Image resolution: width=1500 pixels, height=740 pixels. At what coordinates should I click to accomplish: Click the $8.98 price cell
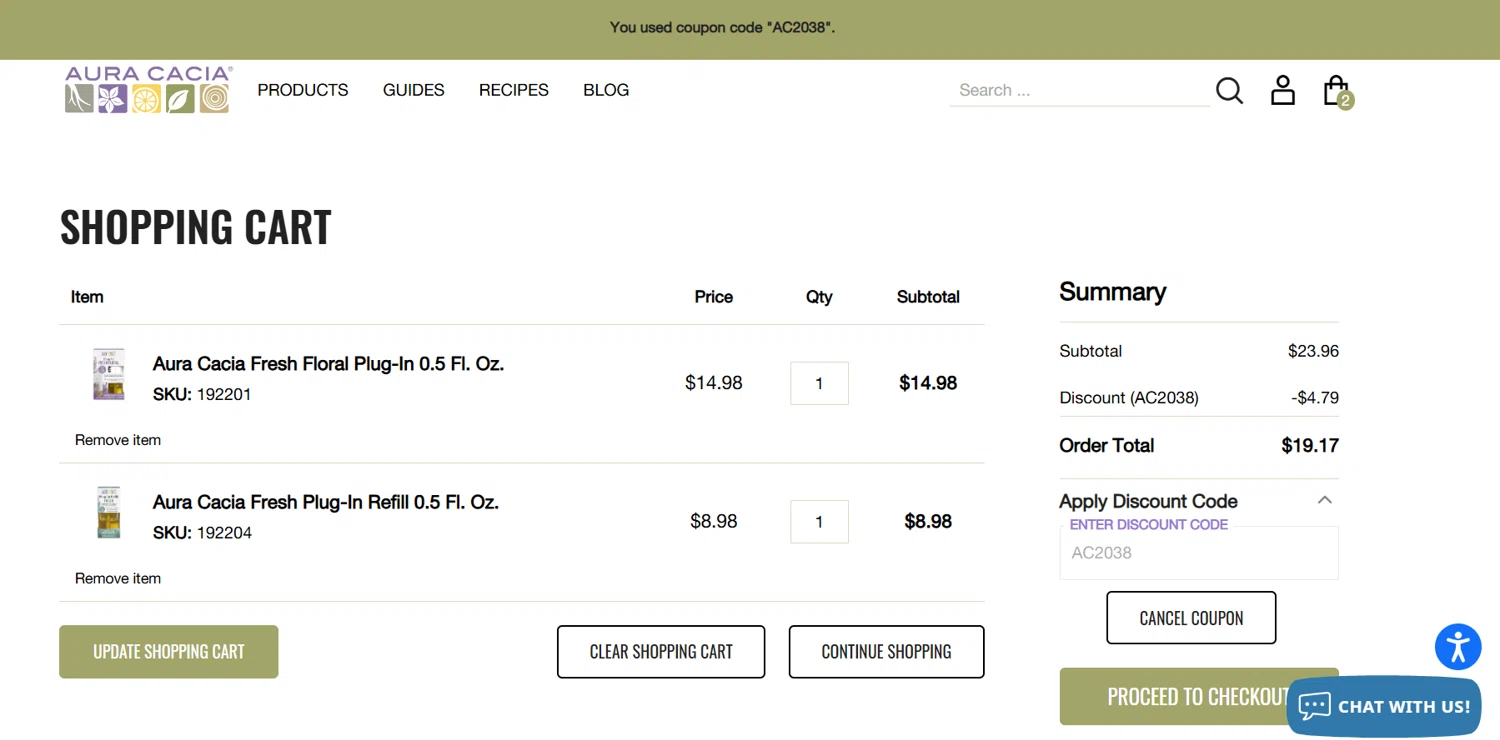[714, 521]
